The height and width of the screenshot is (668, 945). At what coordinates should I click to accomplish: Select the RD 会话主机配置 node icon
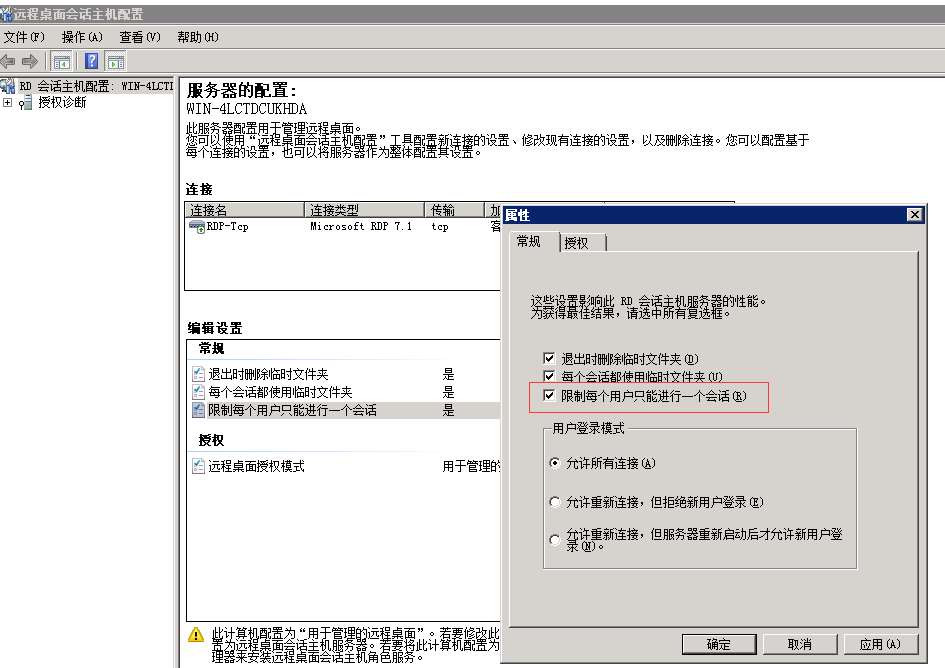tap(11, 86)
